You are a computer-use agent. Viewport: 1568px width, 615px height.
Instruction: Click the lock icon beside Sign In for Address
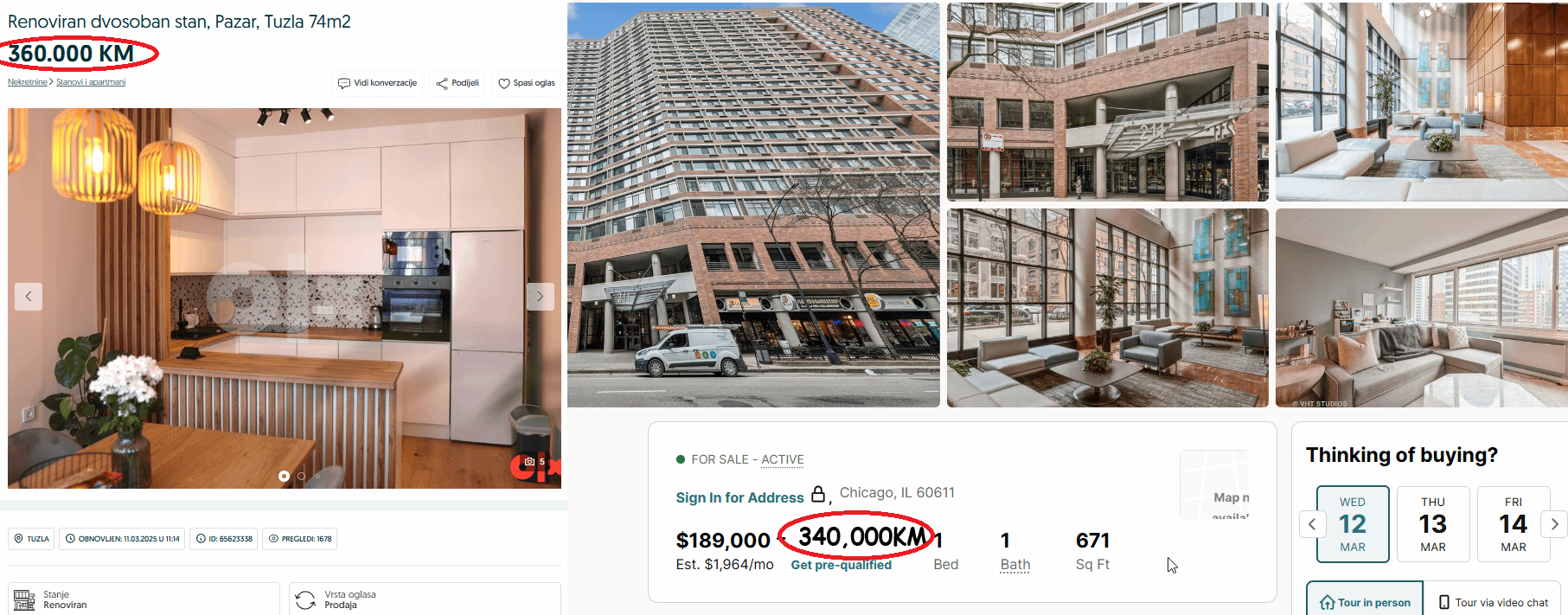(817, 495)
